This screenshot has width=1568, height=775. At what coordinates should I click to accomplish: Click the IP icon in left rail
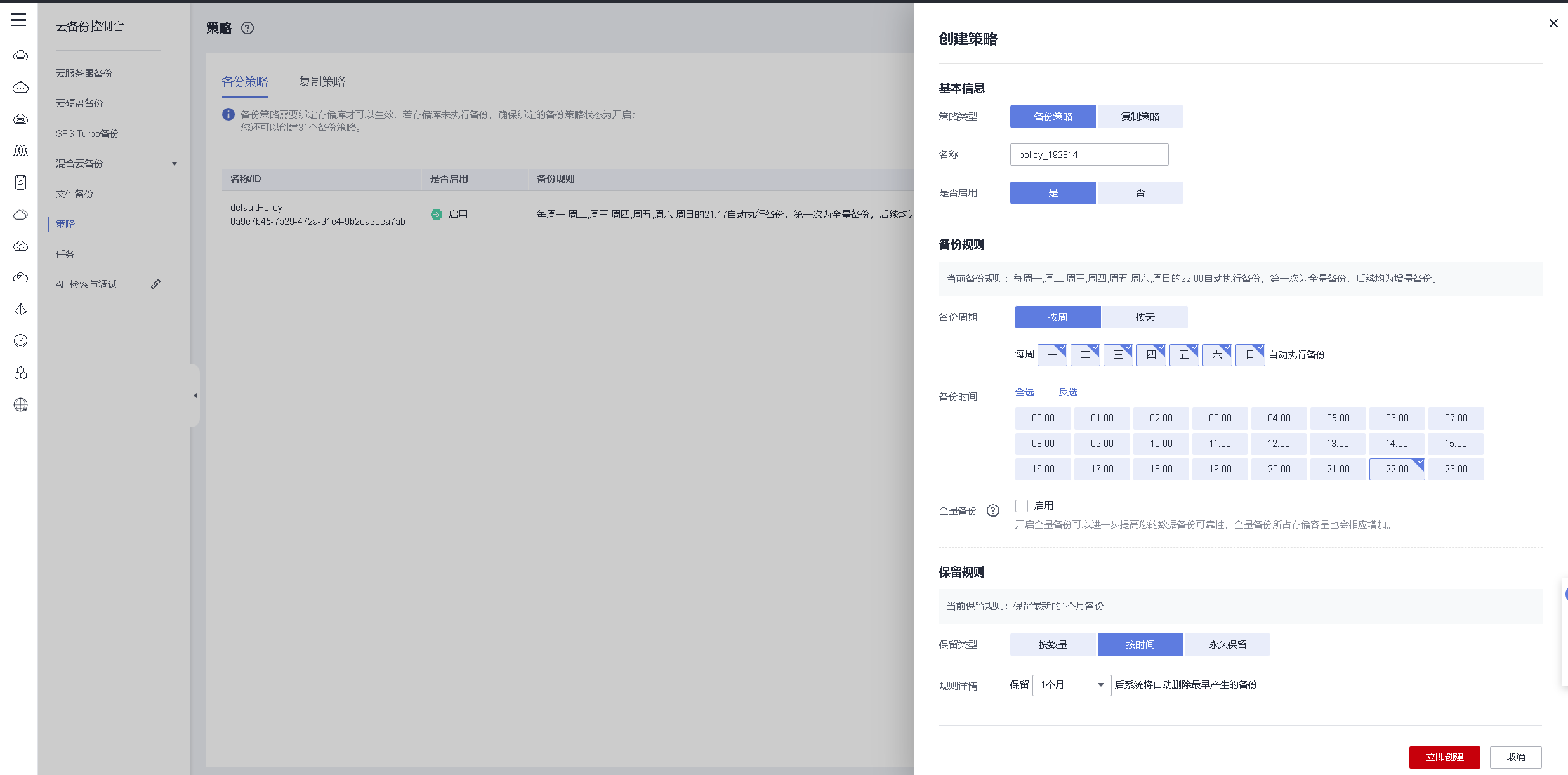pos(20,341)
